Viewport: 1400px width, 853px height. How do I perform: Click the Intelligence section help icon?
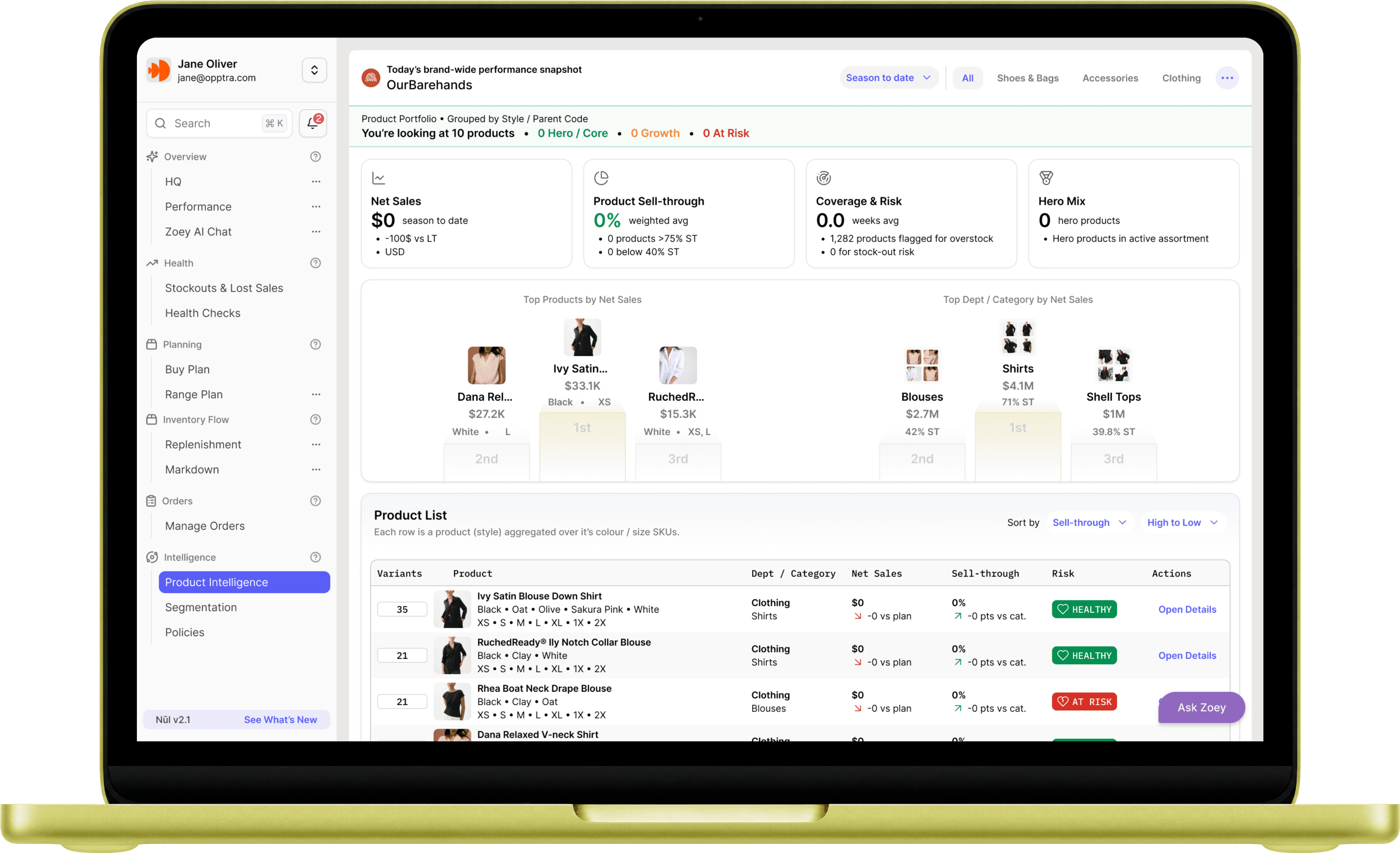(315, 557)
